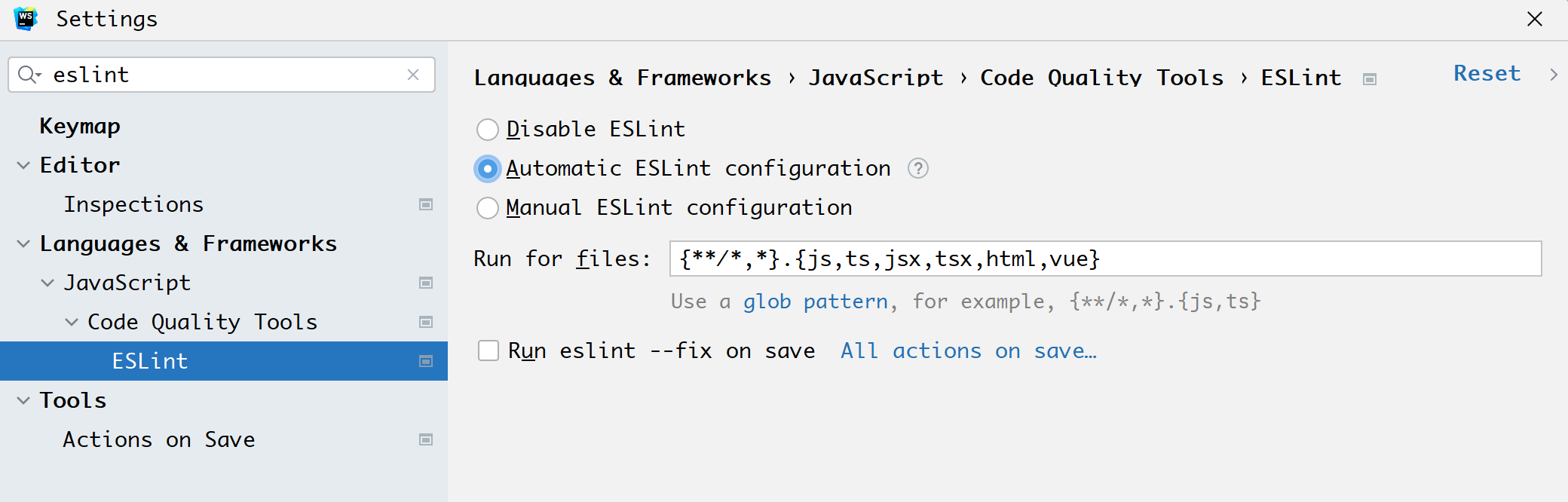The image size is (1568, 502).
Task: Click the project-level icon beside JavaScript item
Action: point(426,283)
